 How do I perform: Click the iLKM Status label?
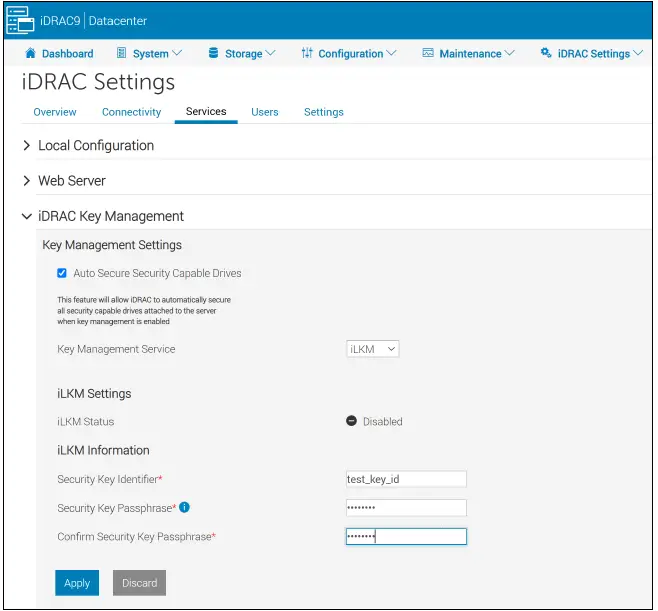coord(86,421)
